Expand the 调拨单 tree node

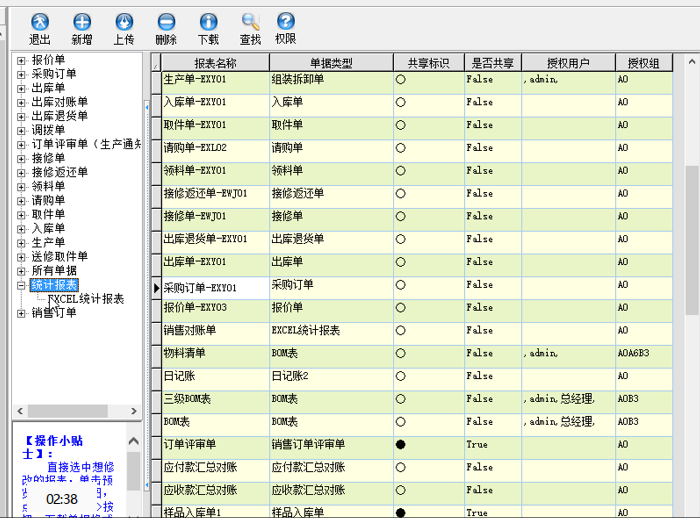click(x=21, y=130)
